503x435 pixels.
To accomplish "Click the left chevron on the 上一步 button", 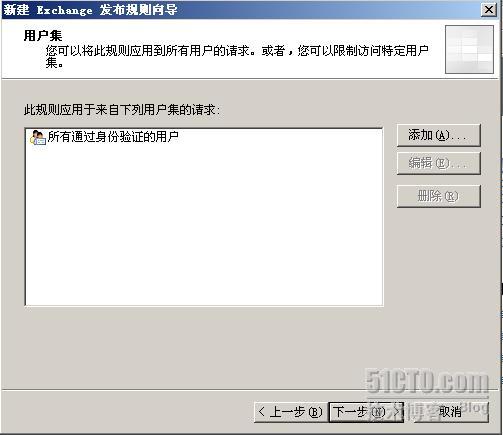I will pos(262,412).
